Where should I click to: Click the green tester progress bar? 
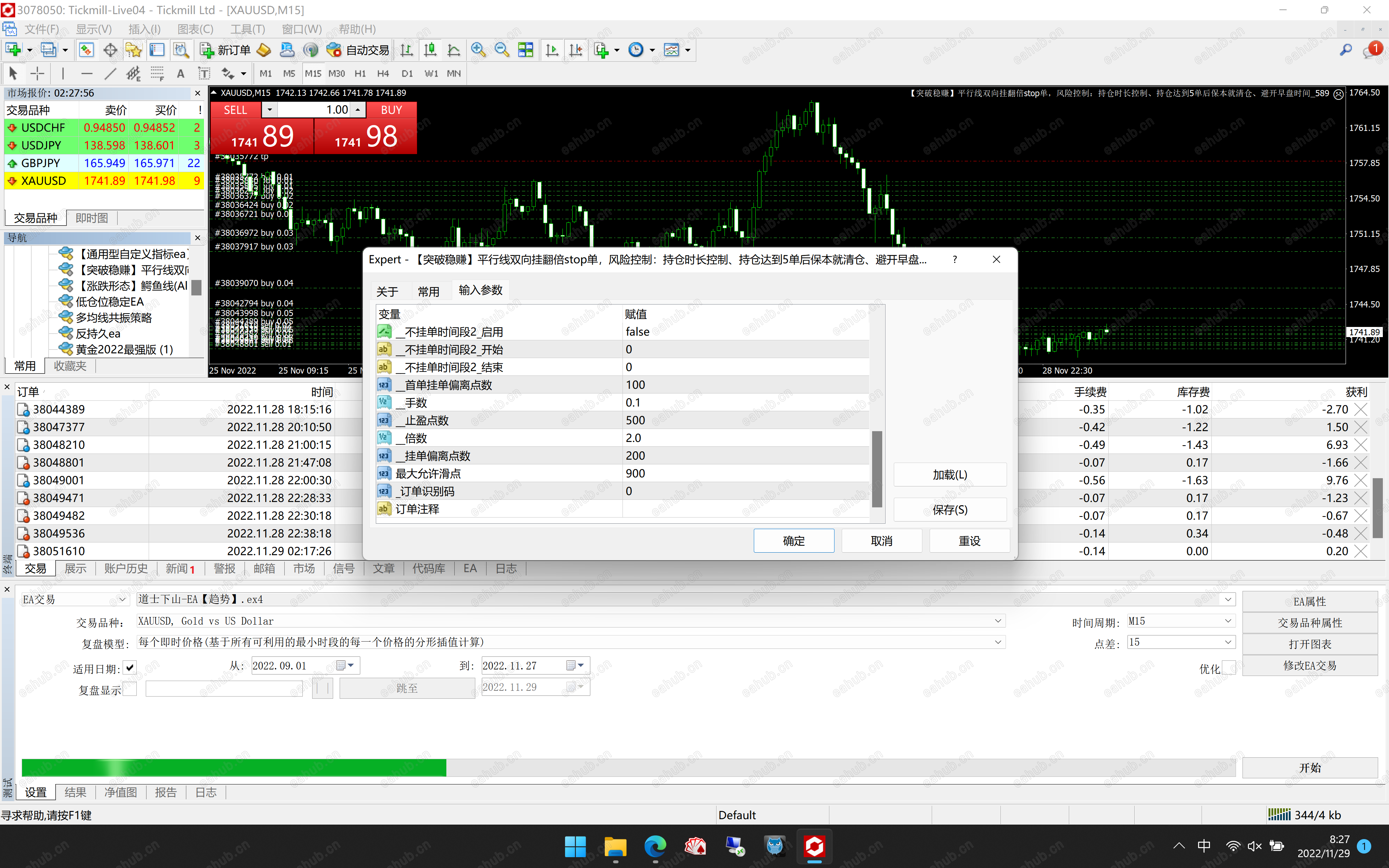tap(234, 767)
